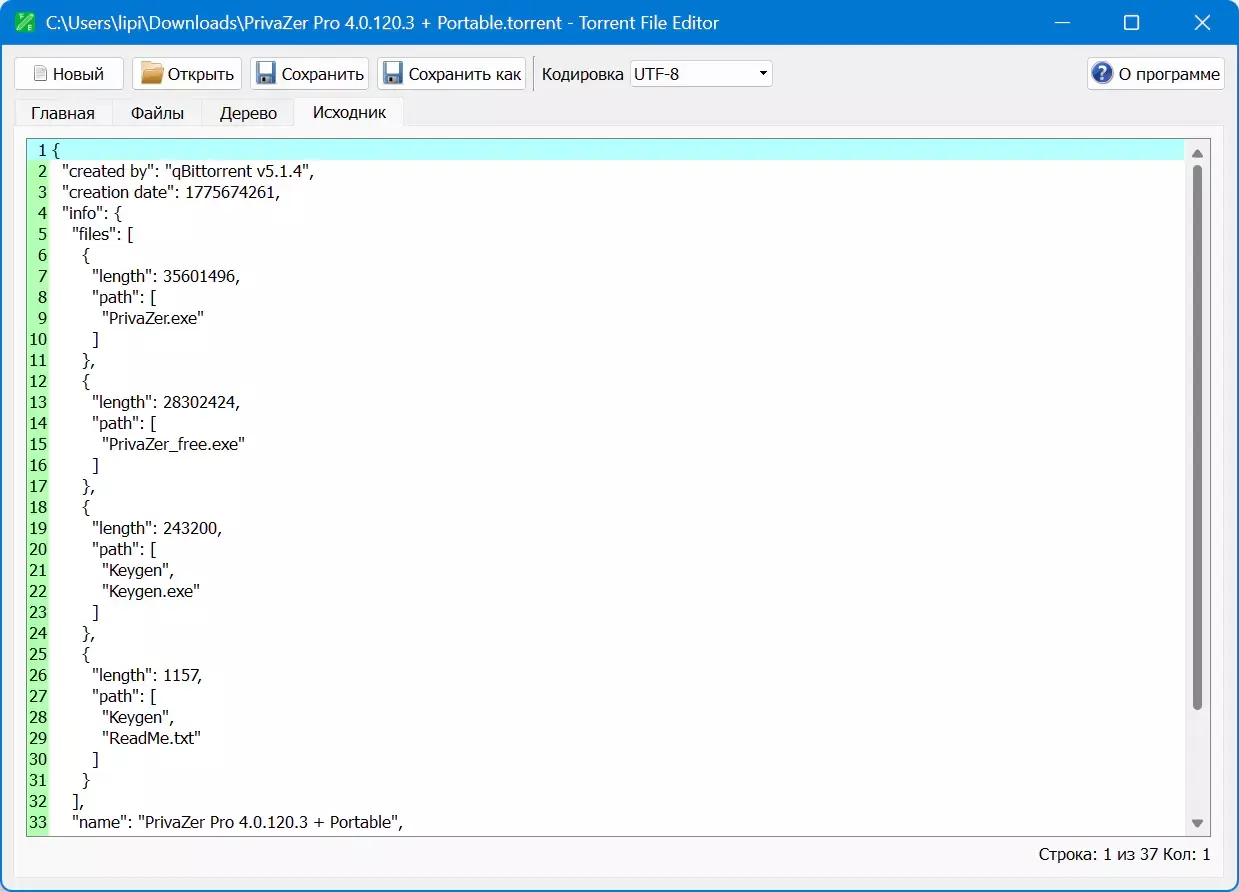The image size is (1239, 892).
Task: Click the "path": [ text on line 8
Action: tap(124, 297)
